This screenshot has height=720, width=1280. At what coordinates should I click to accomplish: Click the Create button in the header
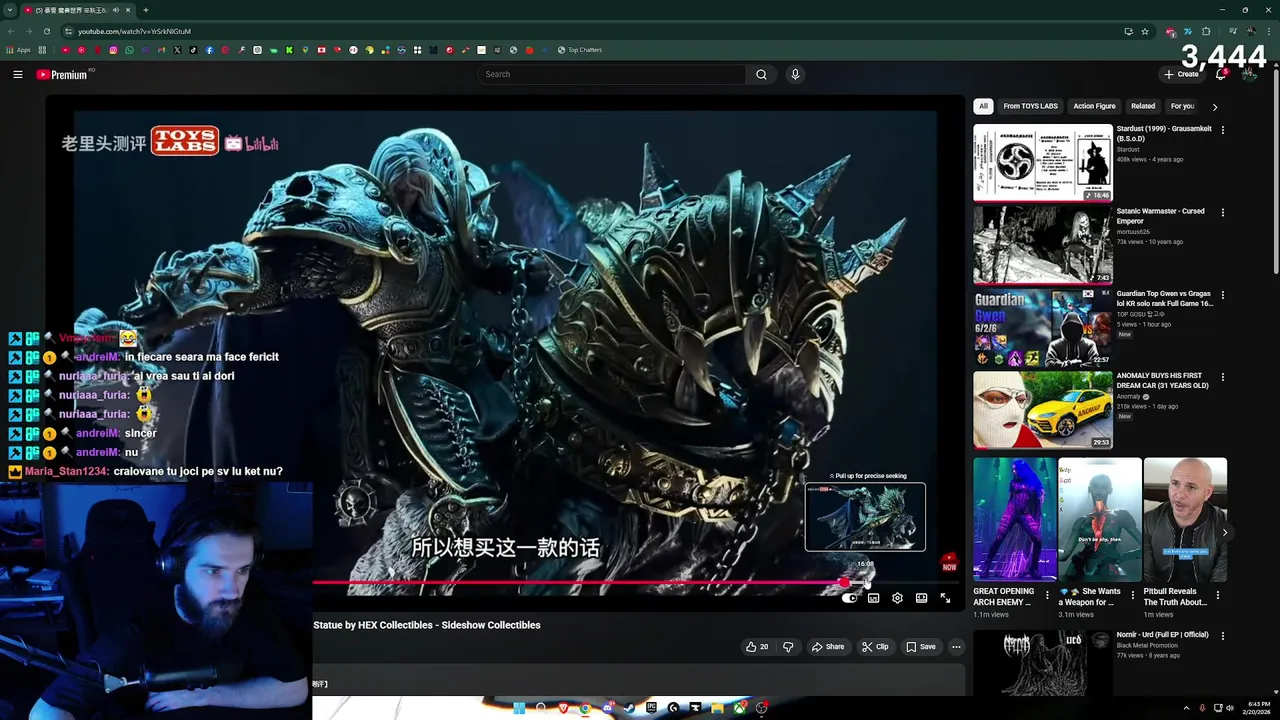coord(1181,74)
